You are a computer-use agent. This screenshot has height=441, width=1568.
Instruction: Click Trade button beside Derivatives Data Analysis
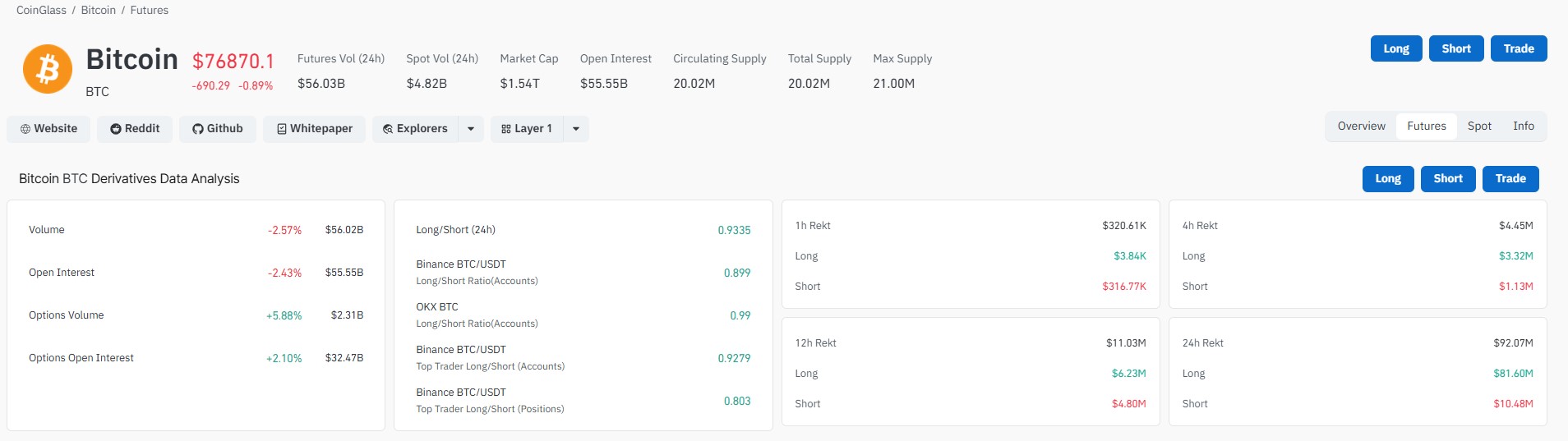[1510, 178]
